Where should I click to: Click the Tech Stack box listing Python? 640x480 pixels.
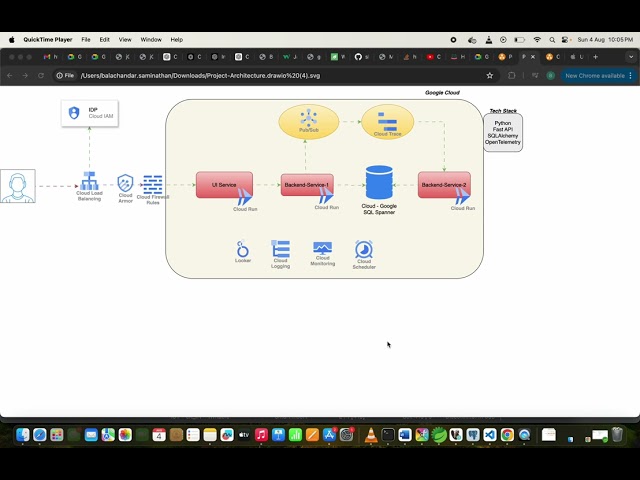point(503,133)
